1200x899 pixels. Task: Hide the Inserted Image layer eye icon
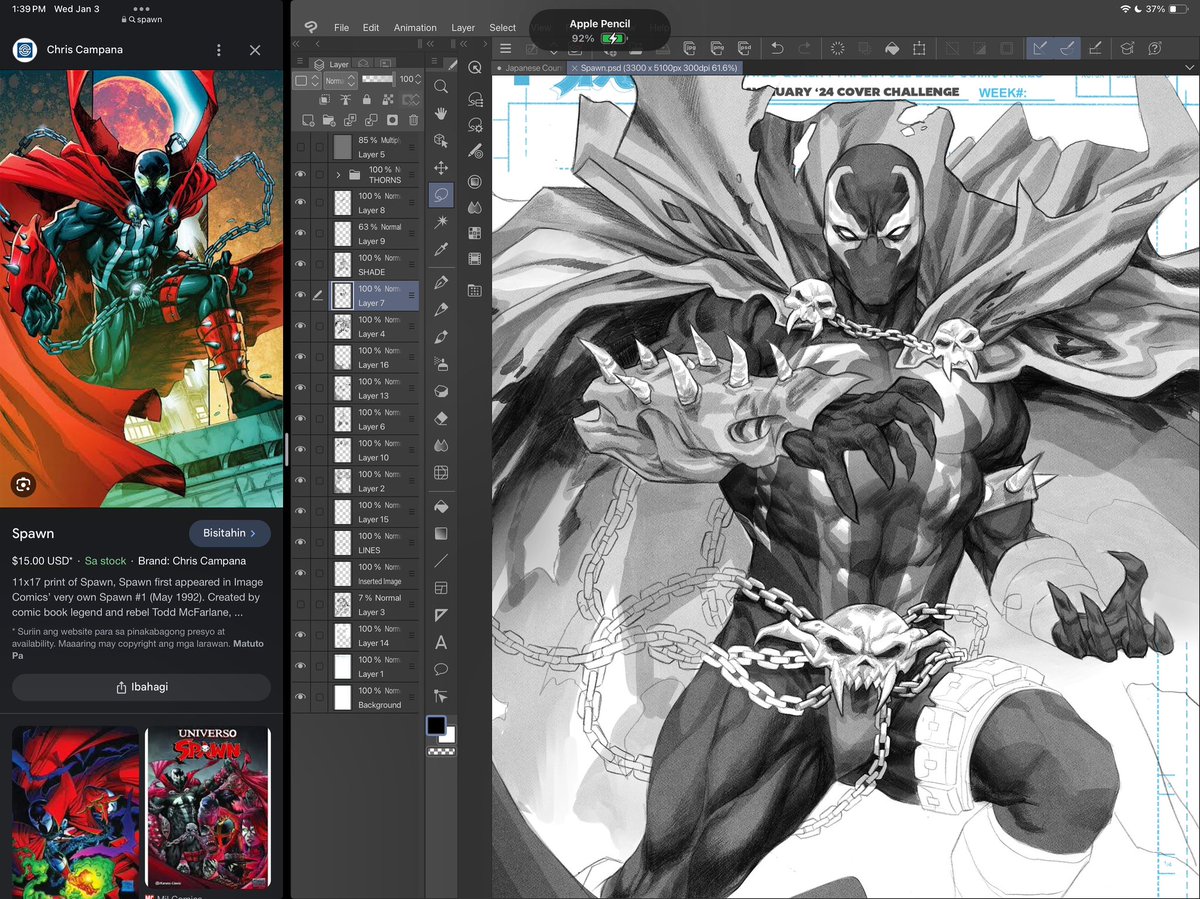pos(301,574)
